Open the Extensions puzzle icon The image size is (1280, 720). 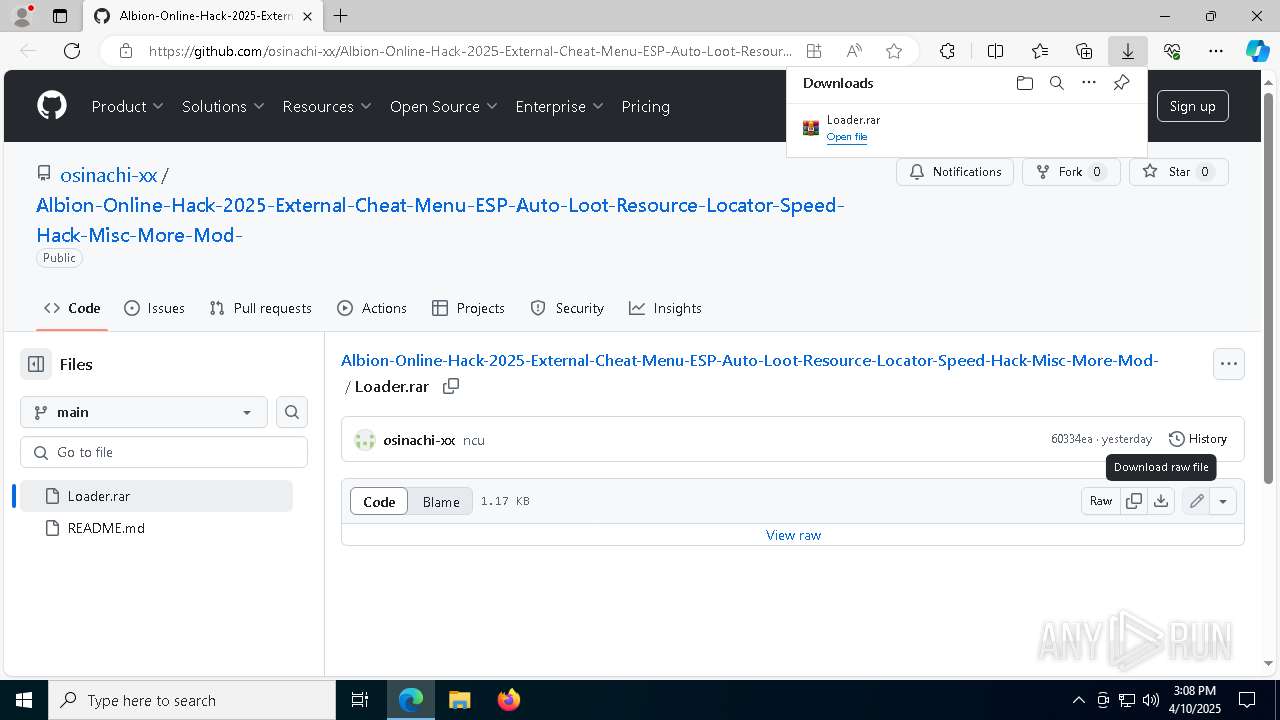pos(947,51)
